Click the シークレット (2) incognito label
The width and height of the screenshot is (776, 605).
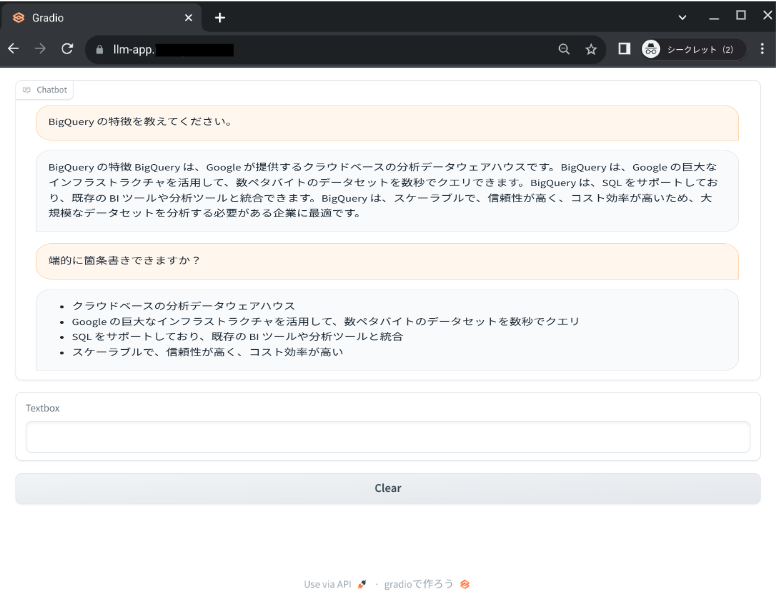(x=700, y=50)
